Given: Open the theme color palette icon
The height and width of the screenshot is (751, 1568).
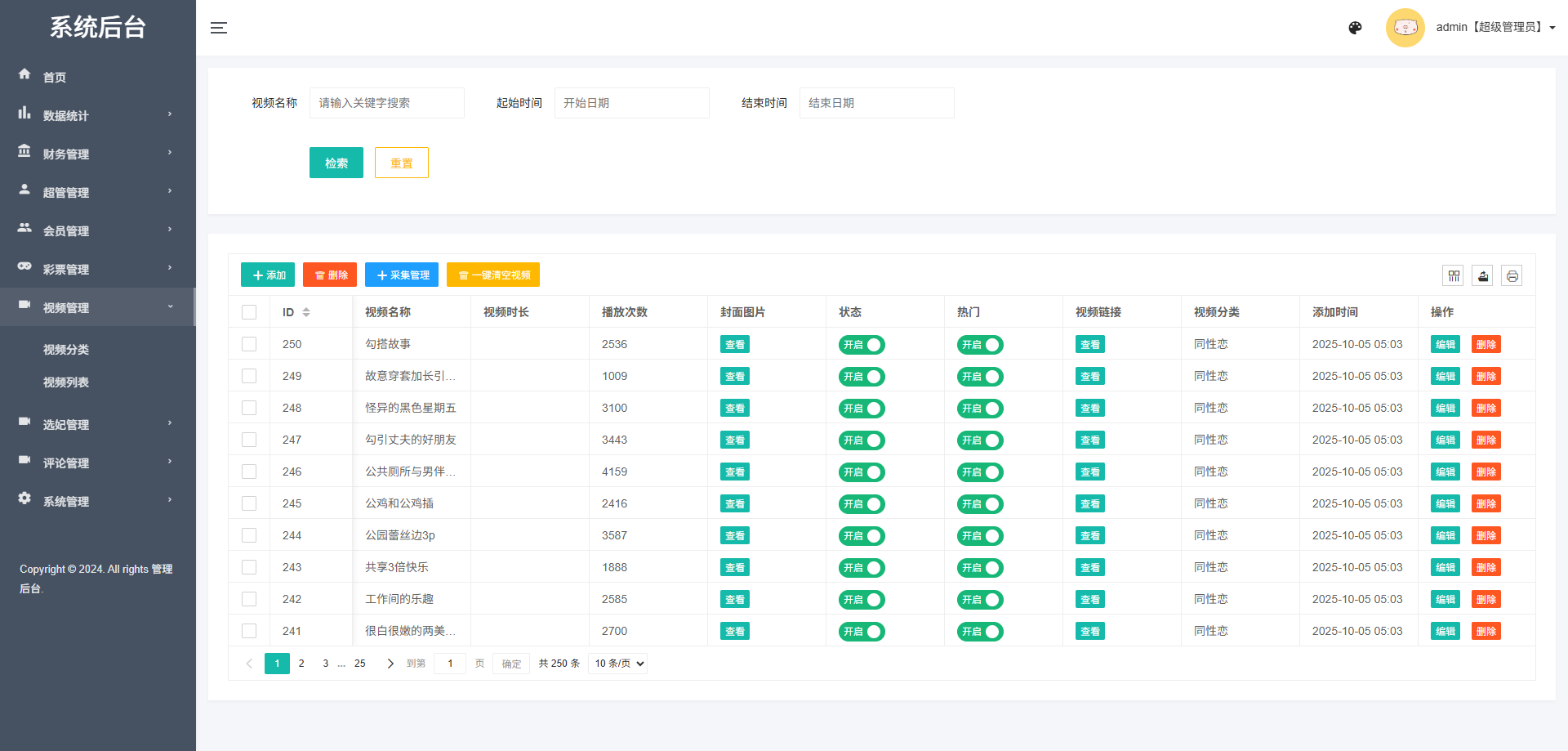Looking at the screenshot, I should click(x=1356, y=27).
